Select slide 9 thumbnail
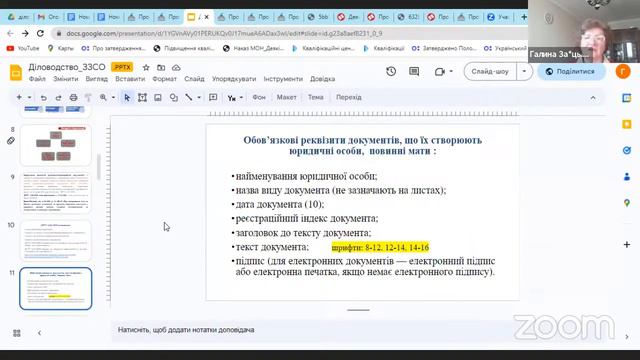Image resolution: width=640 pixels, height=360 pixels. (x=56, y=193)
